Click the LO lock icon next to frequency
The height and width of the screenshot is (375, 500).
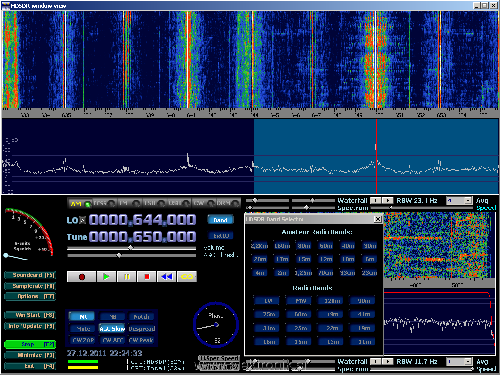[83, 220]
